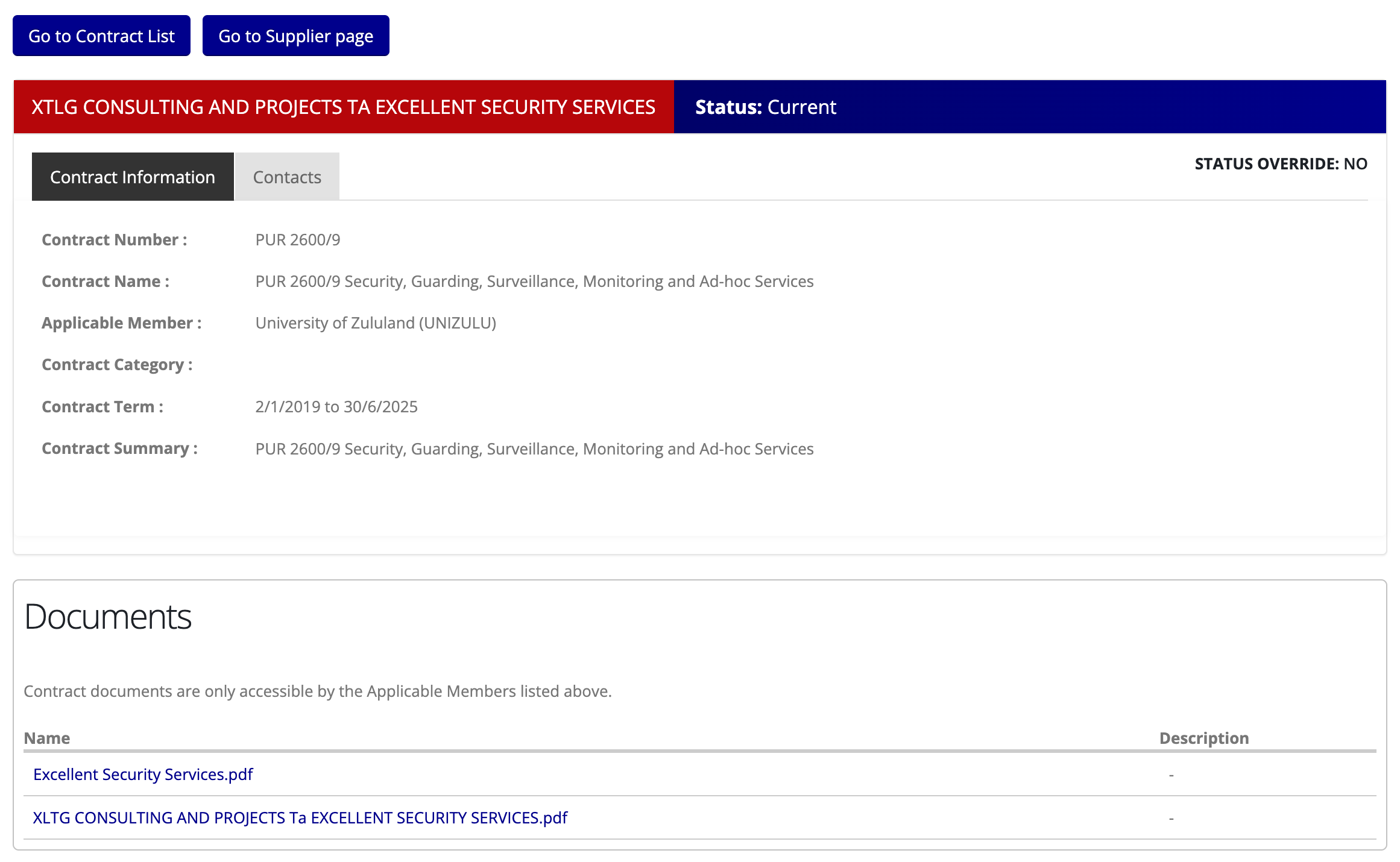Click the Status: Current banner

[x=765, y=107]
